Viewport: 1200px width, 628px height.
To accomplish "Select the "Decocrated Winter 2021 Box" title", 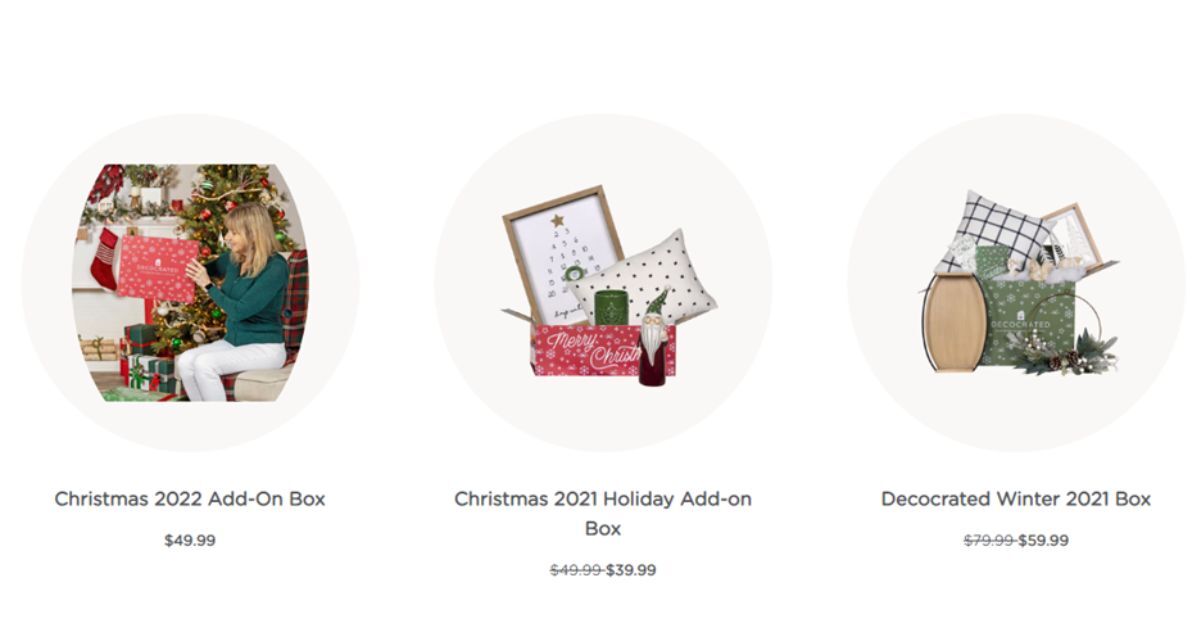I will (1016, 498).
